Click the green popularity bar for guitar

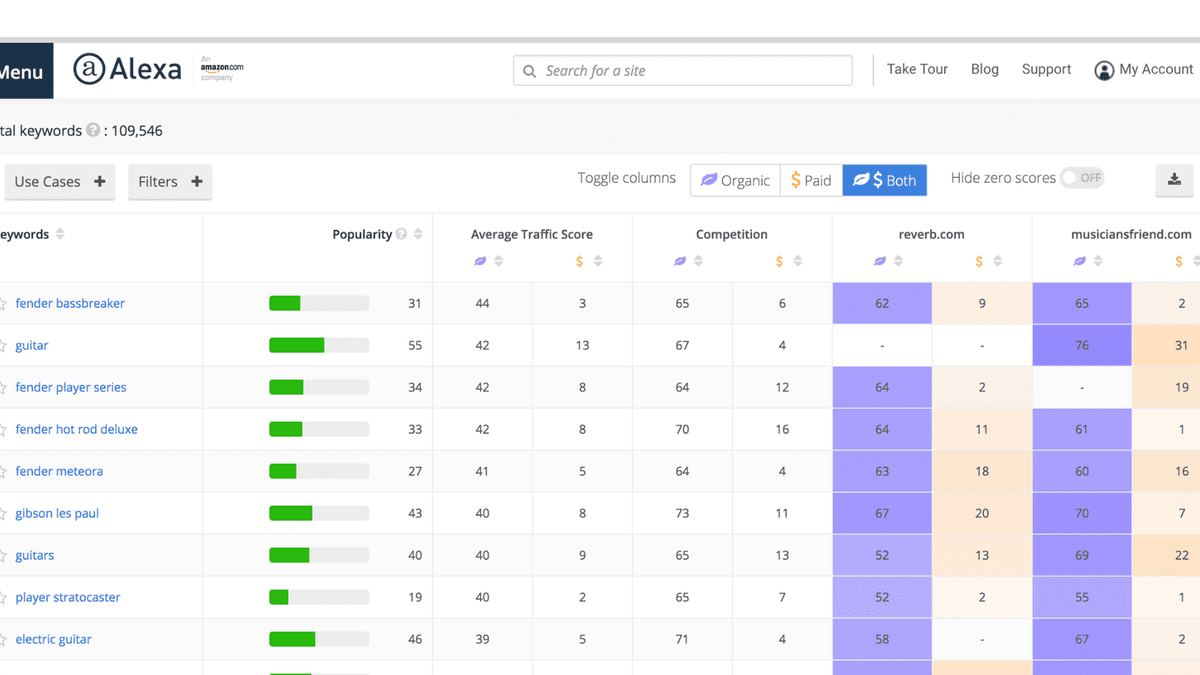coord(297,346)
